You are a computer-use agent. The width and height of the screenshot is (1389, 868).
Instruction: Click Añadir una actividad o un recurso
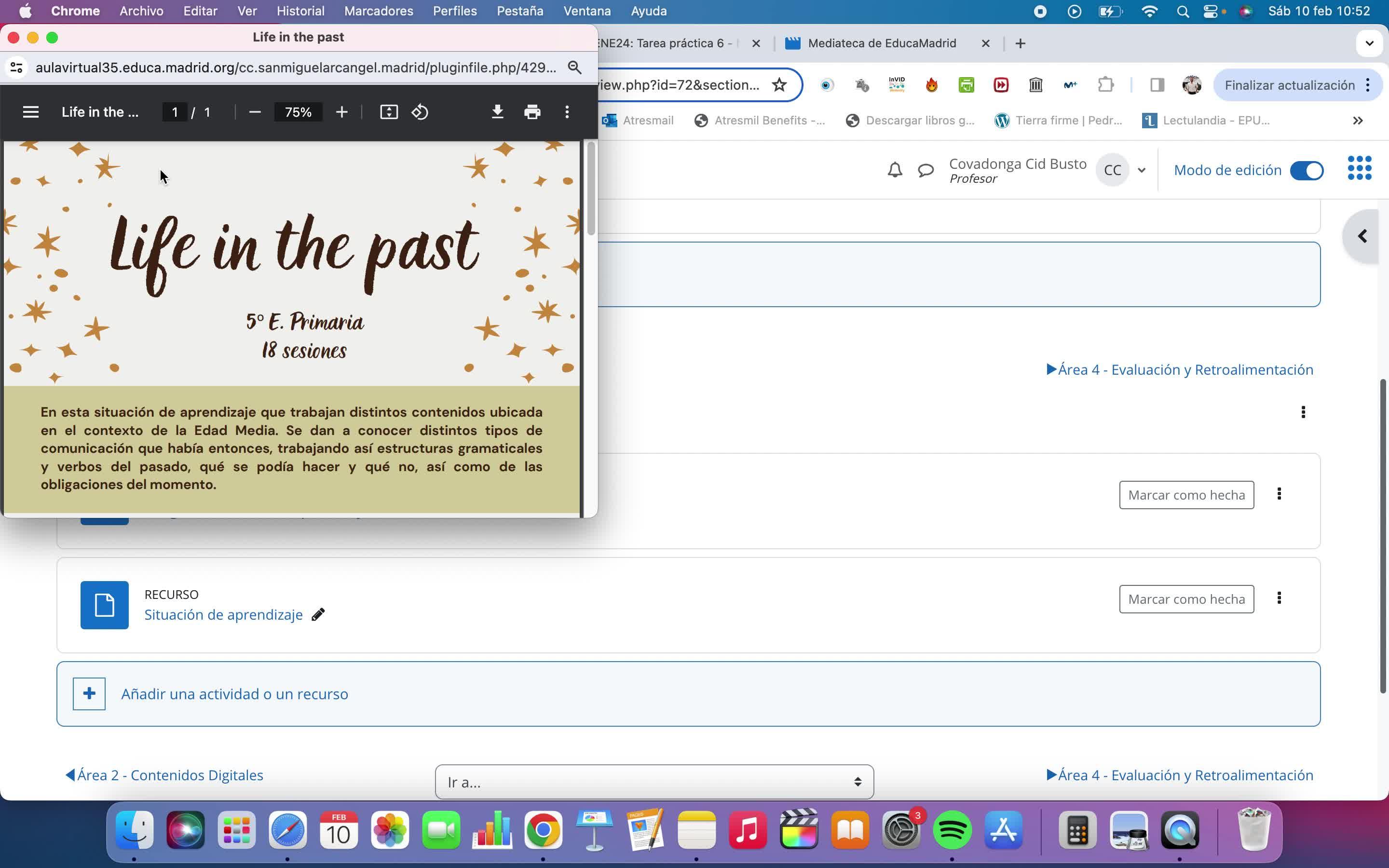pyautogui.click(x=234, y=693)
